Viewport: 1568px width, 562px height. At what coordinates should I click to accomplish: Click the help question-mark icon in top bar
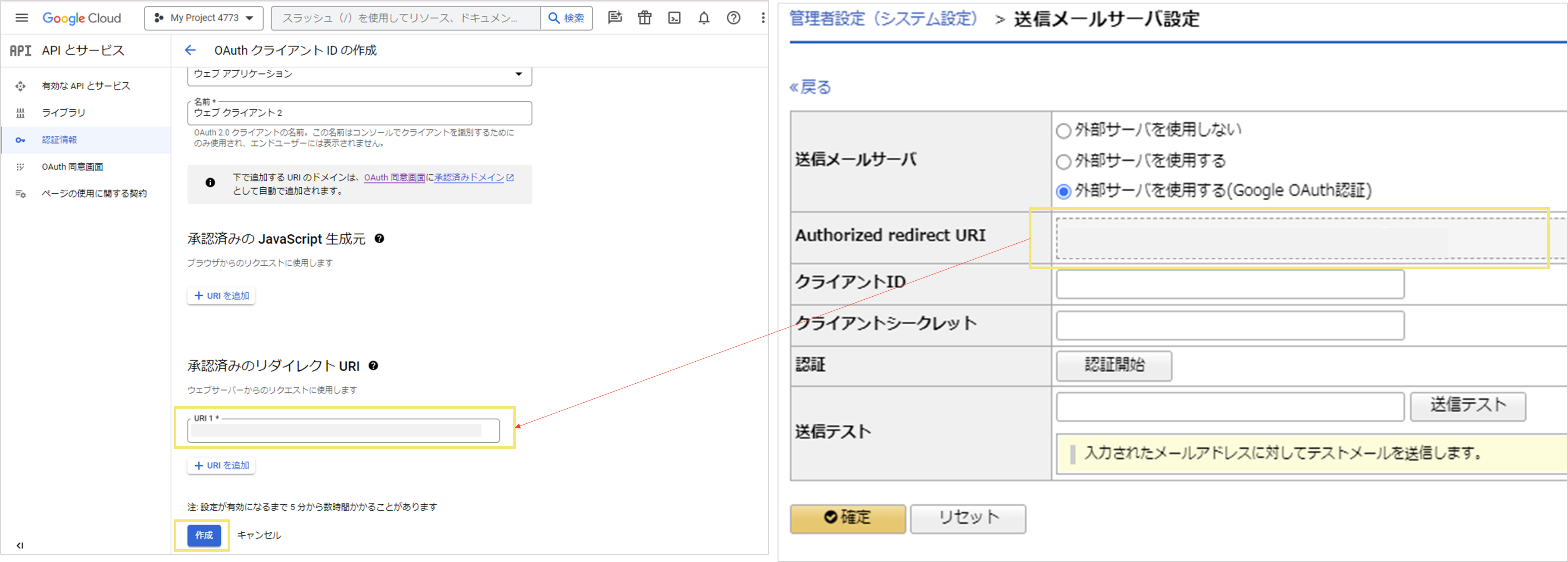click(734, 18)
